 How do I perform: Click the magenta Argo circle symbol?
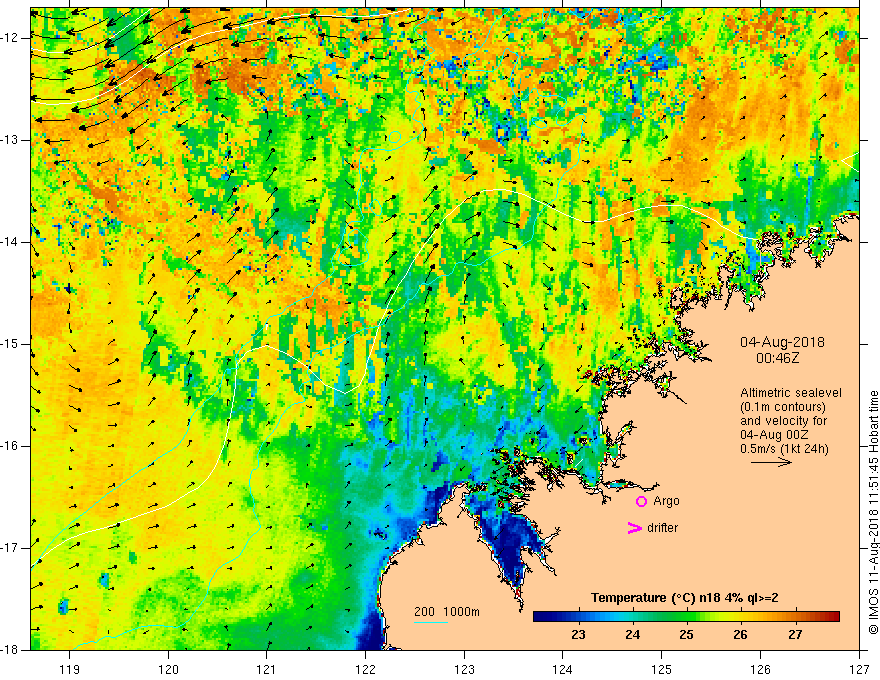pyautogui.click(x=641, y=501)
